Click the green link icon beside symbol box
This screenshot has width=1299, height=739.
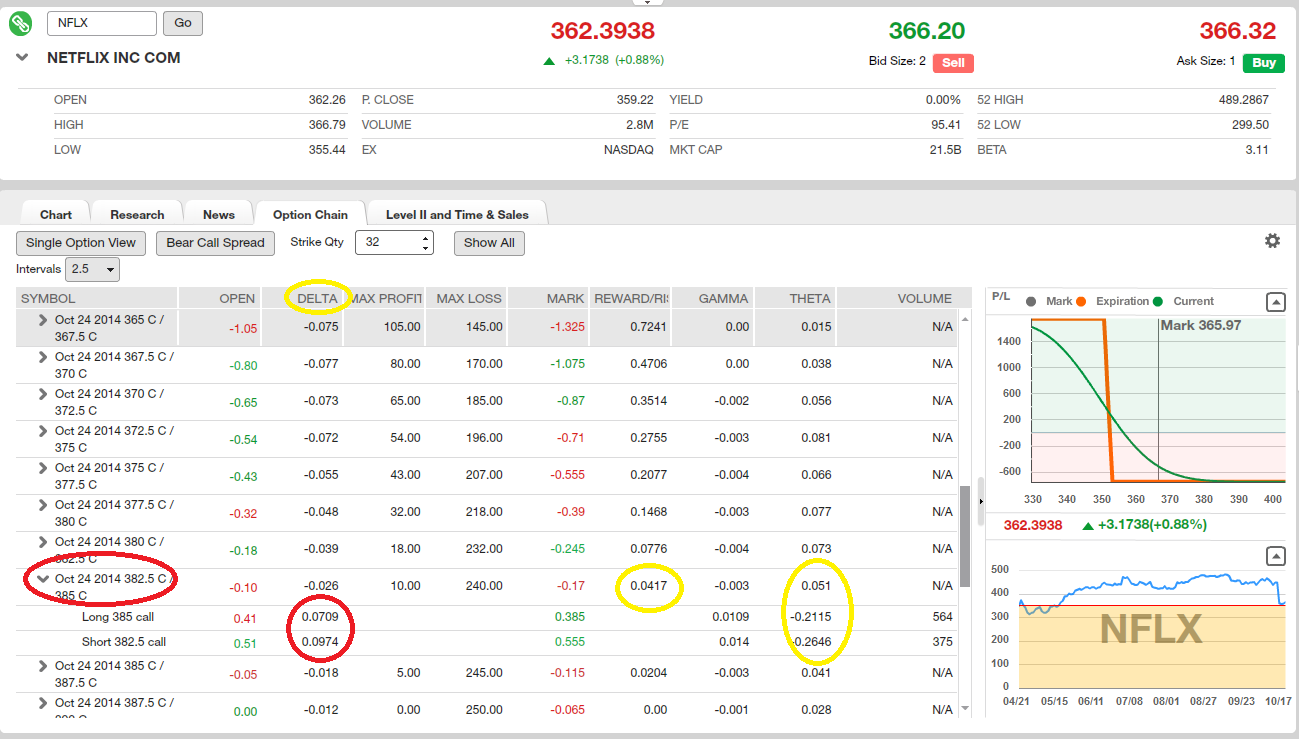coord(21,23)
